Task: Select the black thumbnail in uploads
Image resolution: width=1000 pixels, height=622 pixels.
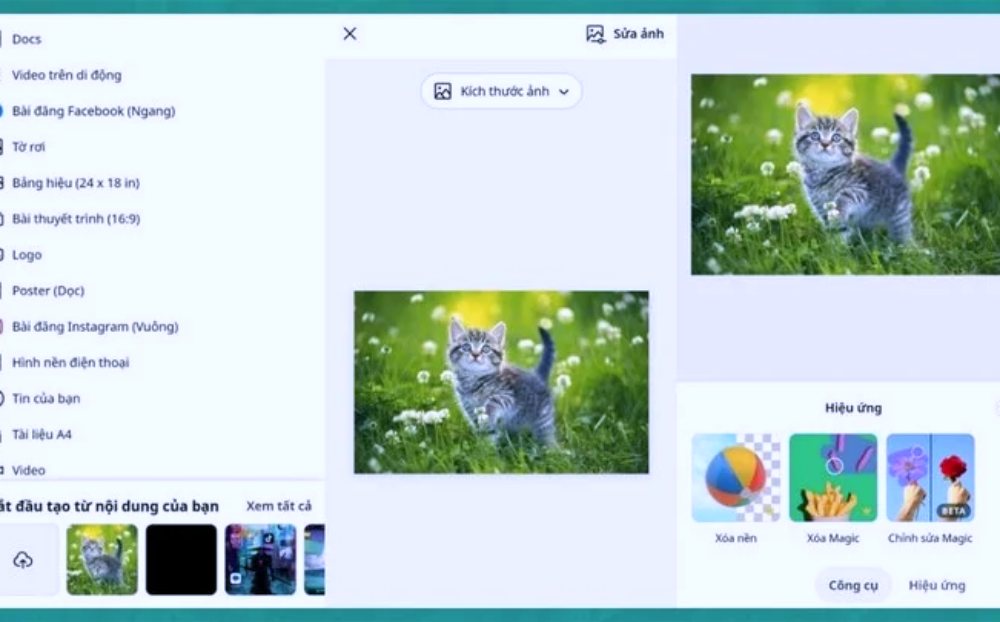Action: pyautogui.click(x=181, y=560)
